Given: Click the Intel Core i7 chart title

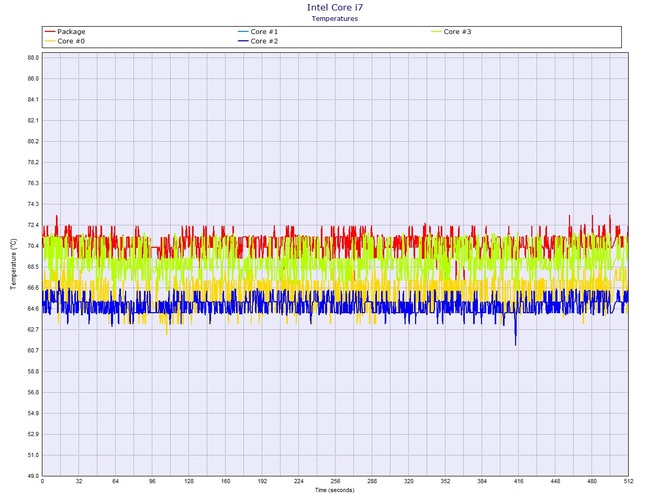Looking at the screenshot, I should coord(335,7).
